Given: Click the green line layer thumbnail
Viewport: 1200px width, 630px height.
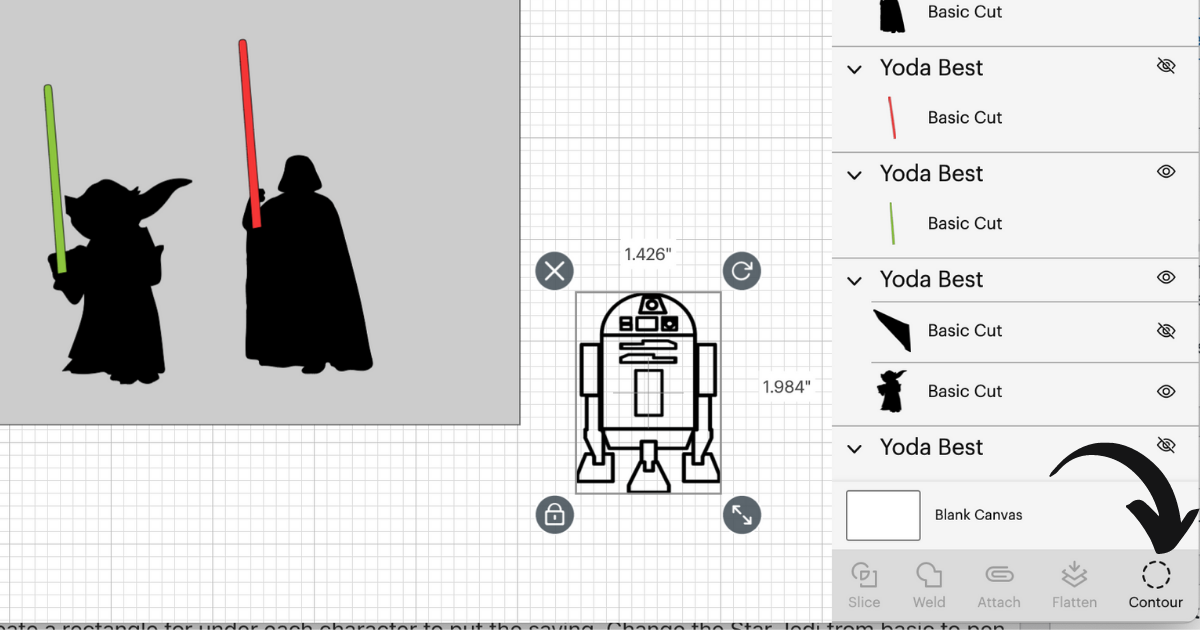Looking at the screenshot, I should coord(892,223).
